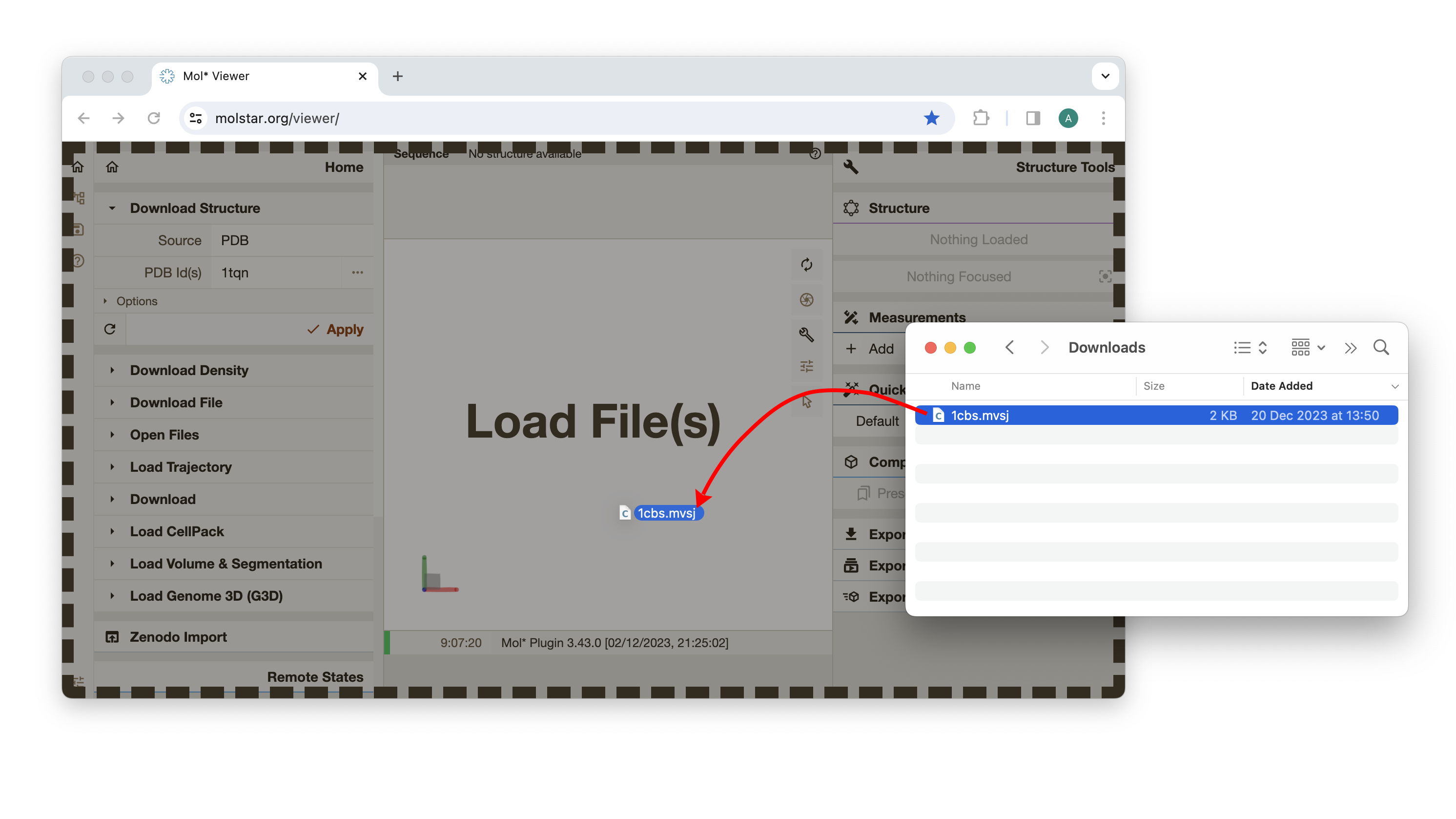This screenshot has height=819, width=1456.
Task: Toggle the browser side panel
Action: click(x=1033, y=118)
